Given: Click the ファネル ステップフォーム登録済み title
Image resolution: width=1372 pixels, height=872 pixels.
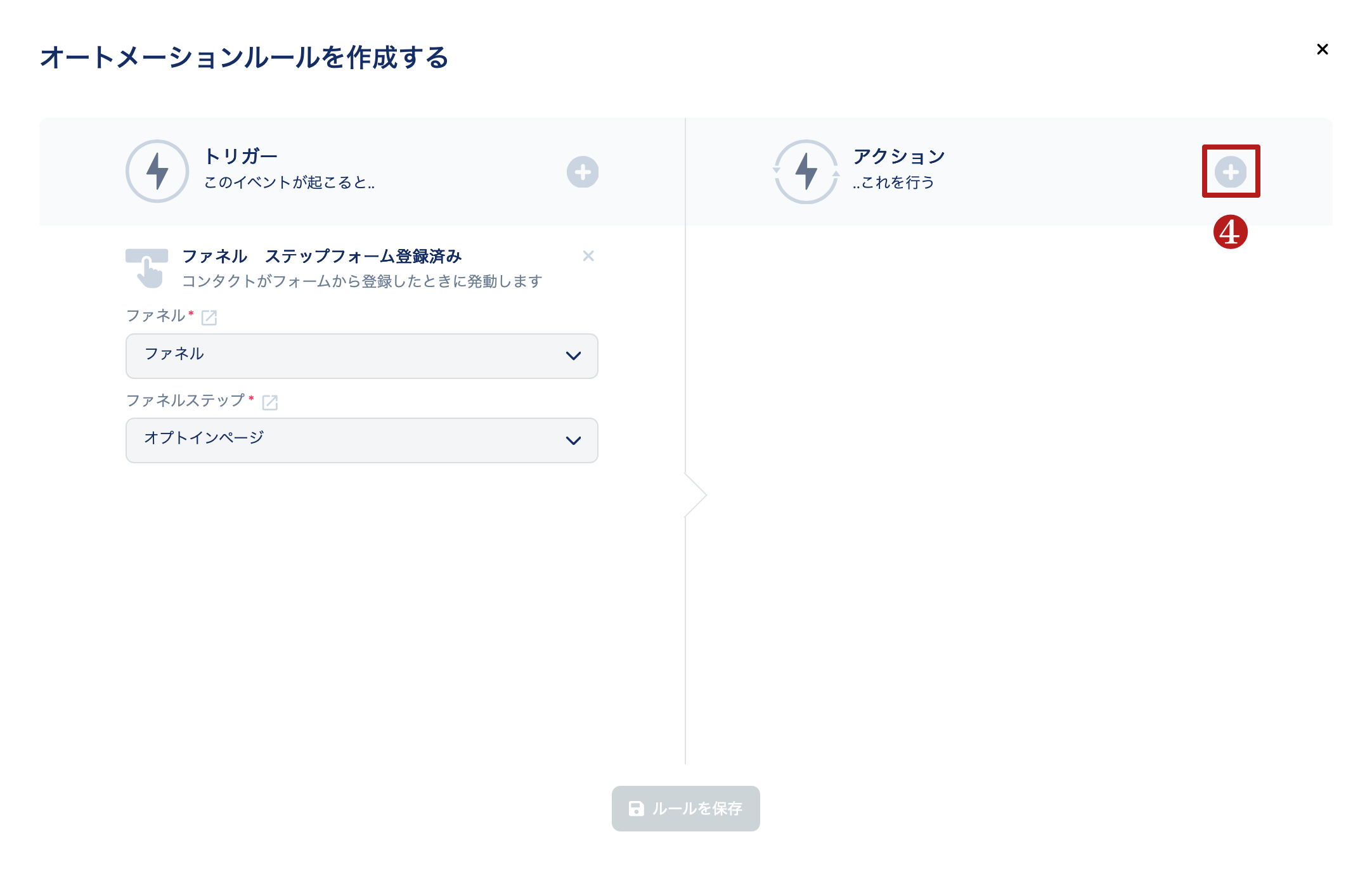Looking at the screenshot, I should [322, 256].
